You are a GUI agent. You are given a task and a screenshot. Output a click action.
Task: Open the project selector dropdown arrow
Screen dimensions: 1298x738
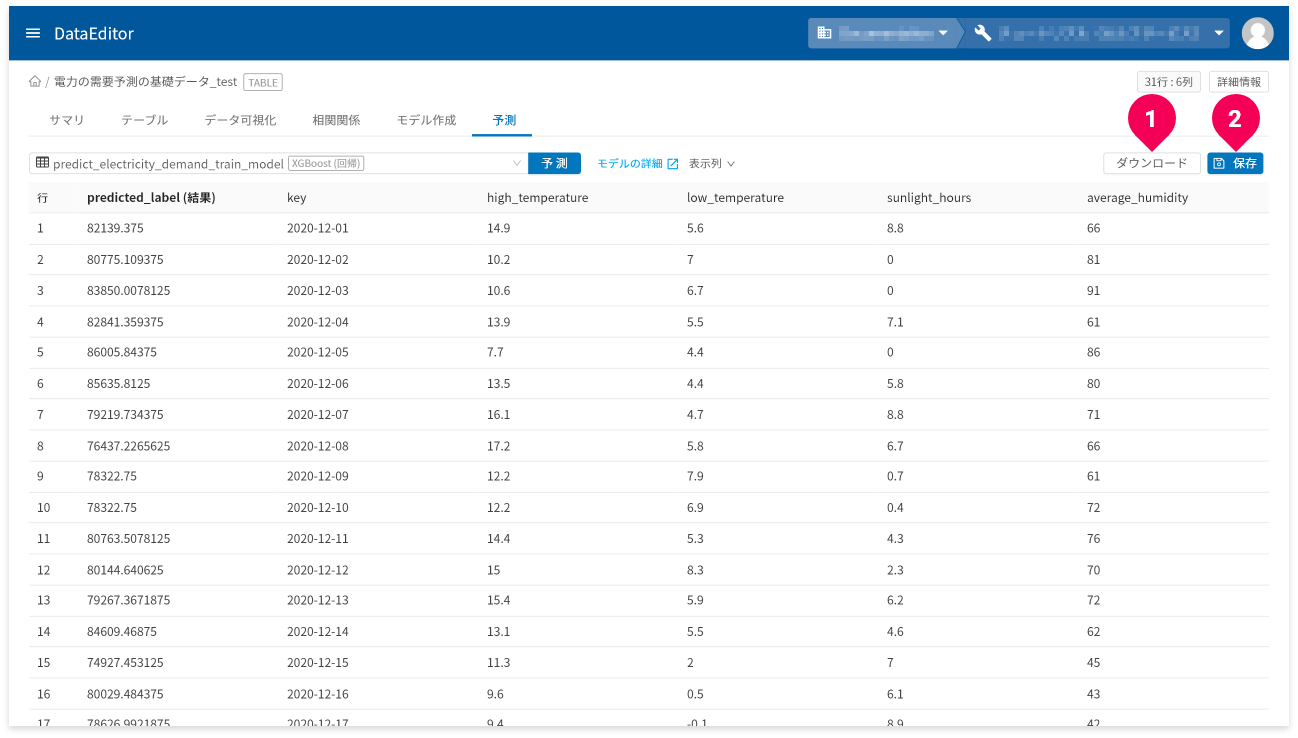pos(1219,33)
